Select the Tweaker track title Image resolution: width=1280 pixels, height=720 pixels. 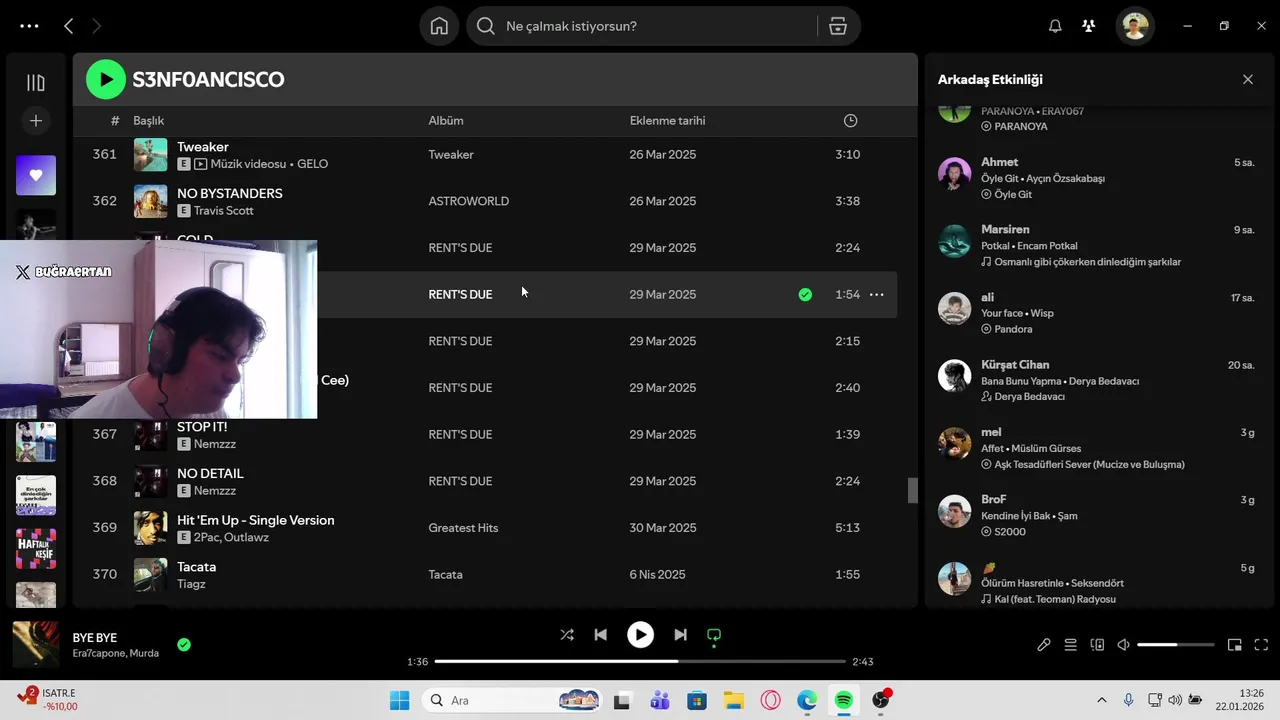point(203,147)
